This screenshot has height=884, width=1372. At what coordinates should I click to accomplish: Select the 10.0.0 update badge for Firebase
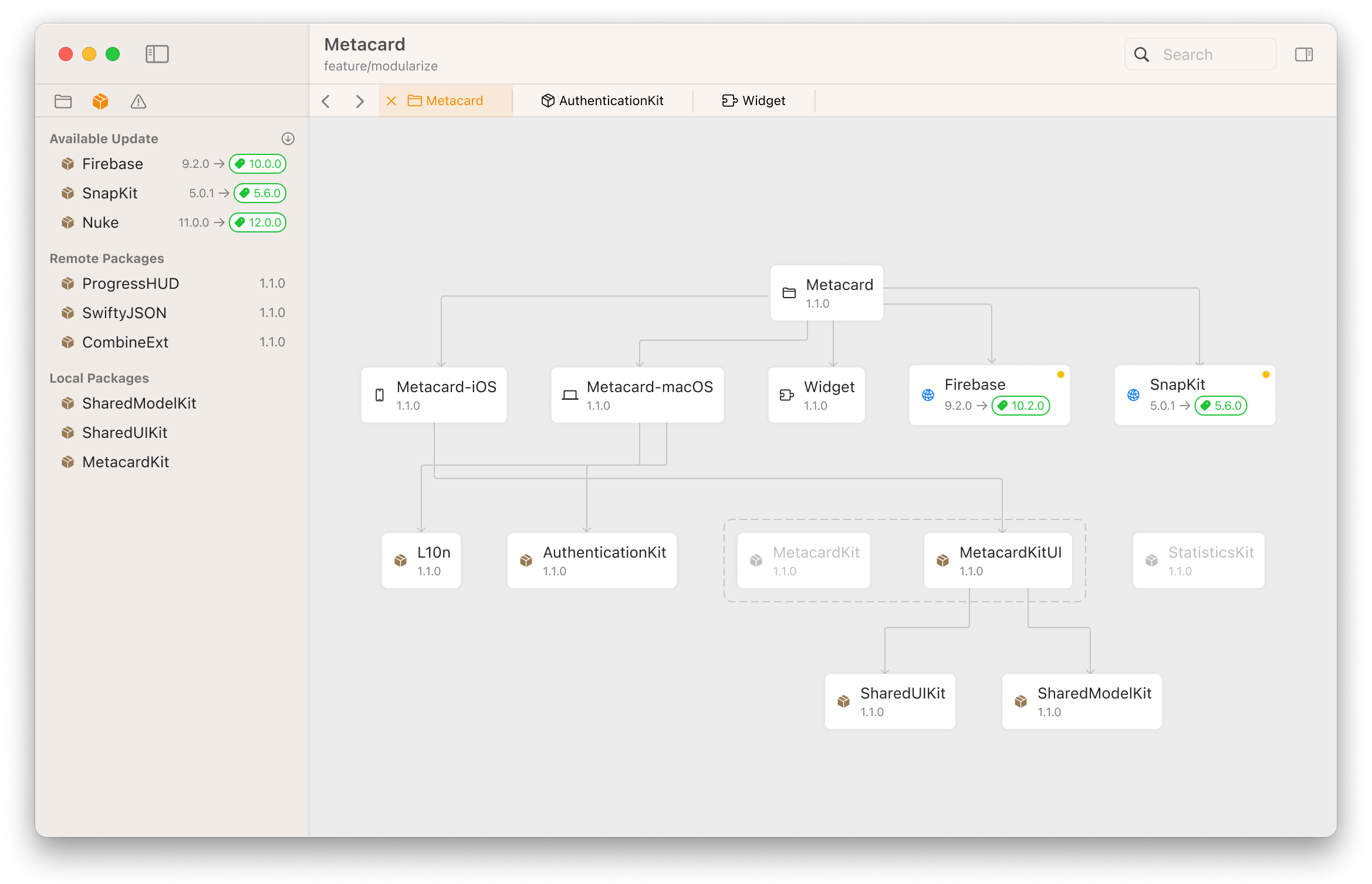click(x=257, y=164)
